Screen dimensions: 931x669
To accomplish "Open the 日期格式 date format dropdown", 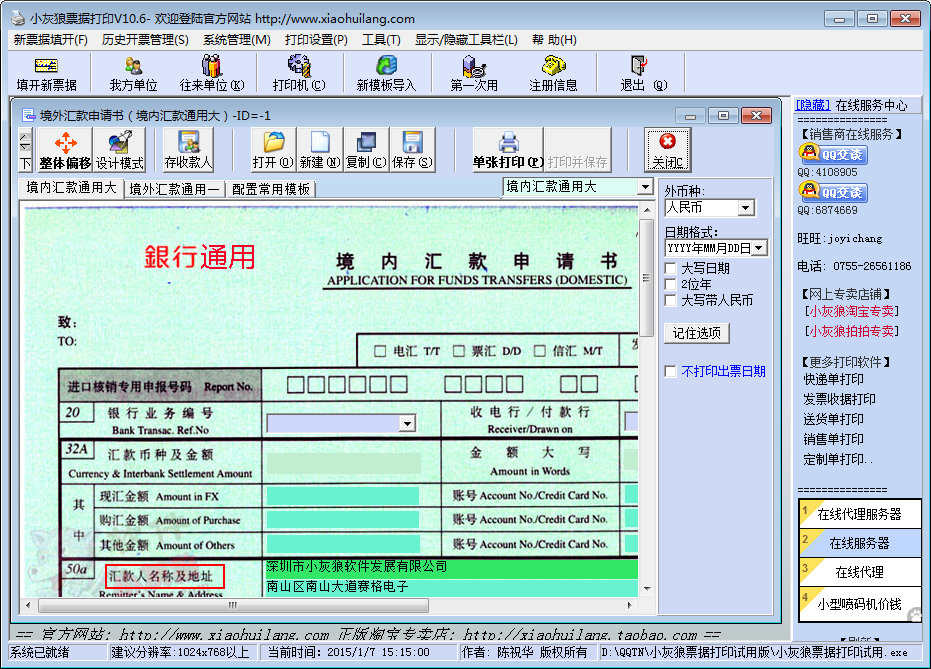I will [x=759, y=247].
